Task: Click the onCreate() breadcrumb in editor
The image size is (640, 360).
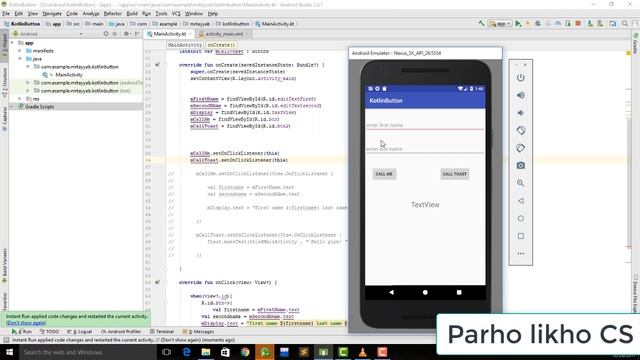Action: pyautogui.click(x=221, y=45)
